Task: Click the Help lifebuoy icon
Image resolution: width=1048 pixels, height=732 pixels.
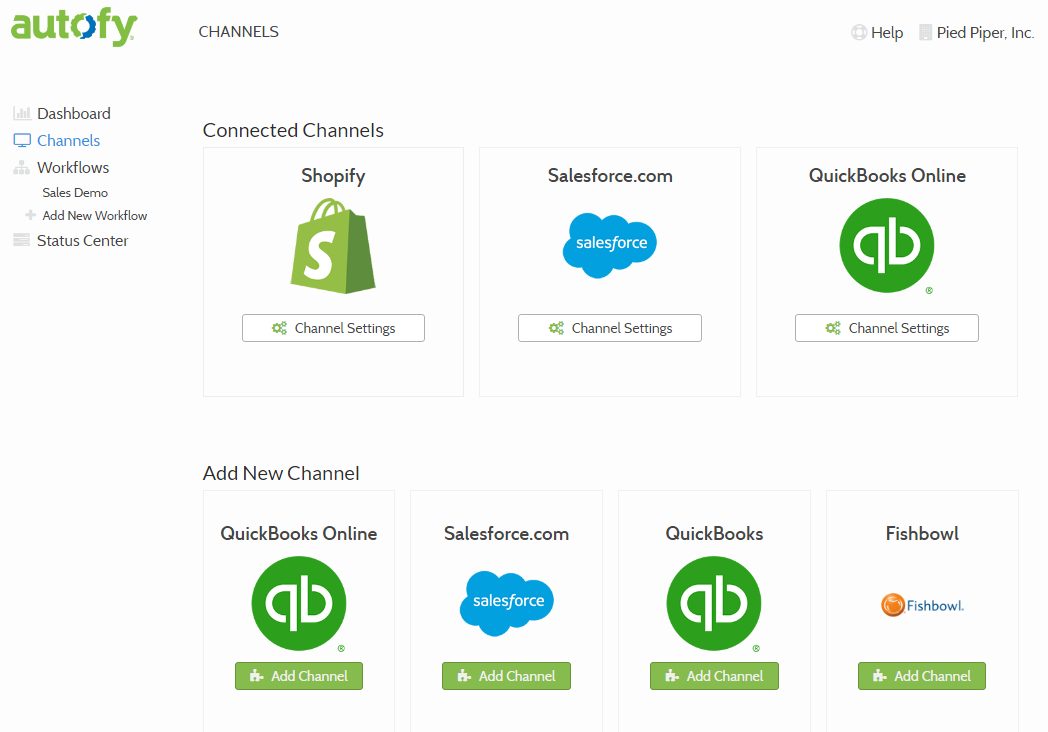Action: point(859,32)
